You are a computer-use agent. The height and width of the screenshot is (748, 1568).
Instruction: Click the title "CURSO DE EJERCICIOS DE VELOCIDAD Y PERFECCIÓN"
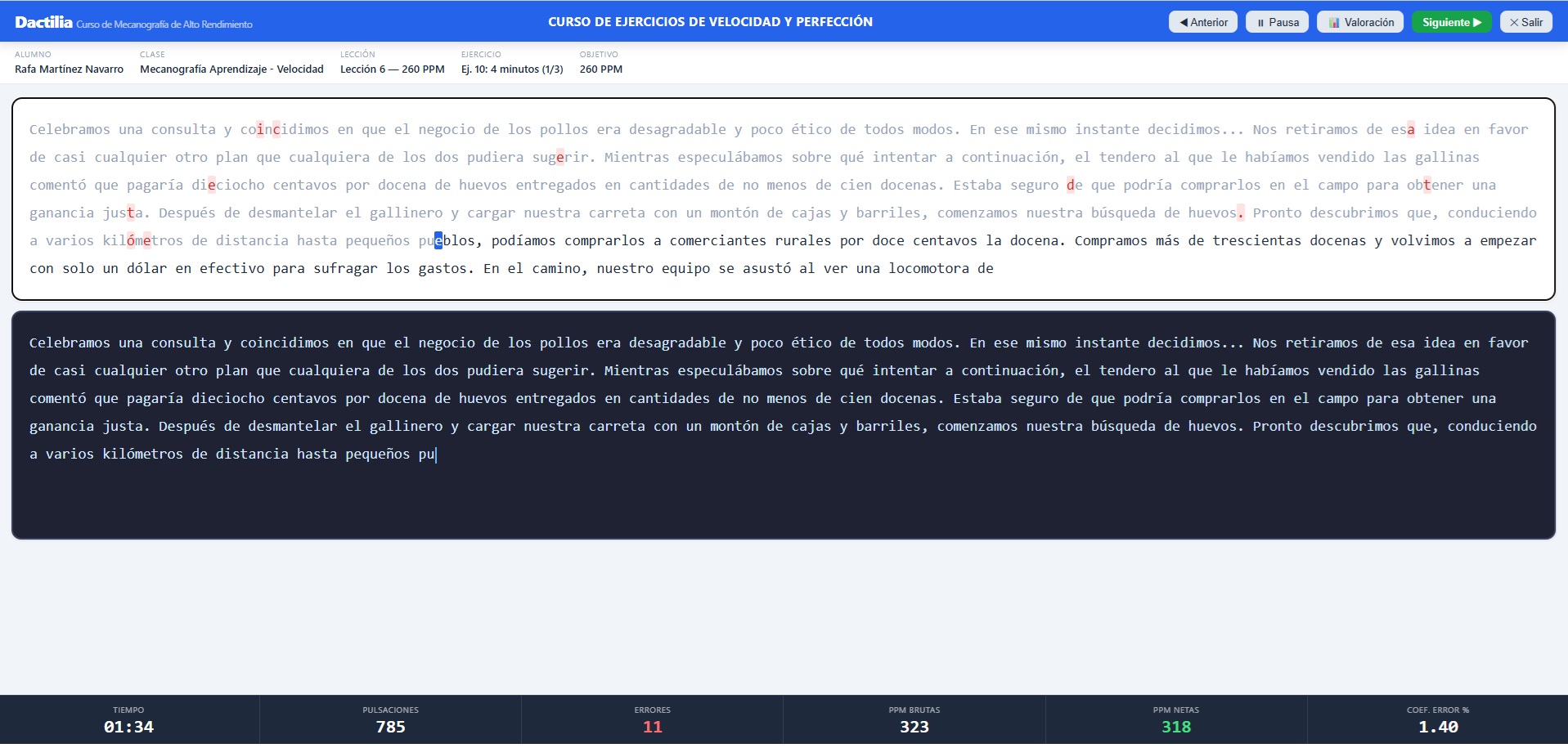[710, 22]
